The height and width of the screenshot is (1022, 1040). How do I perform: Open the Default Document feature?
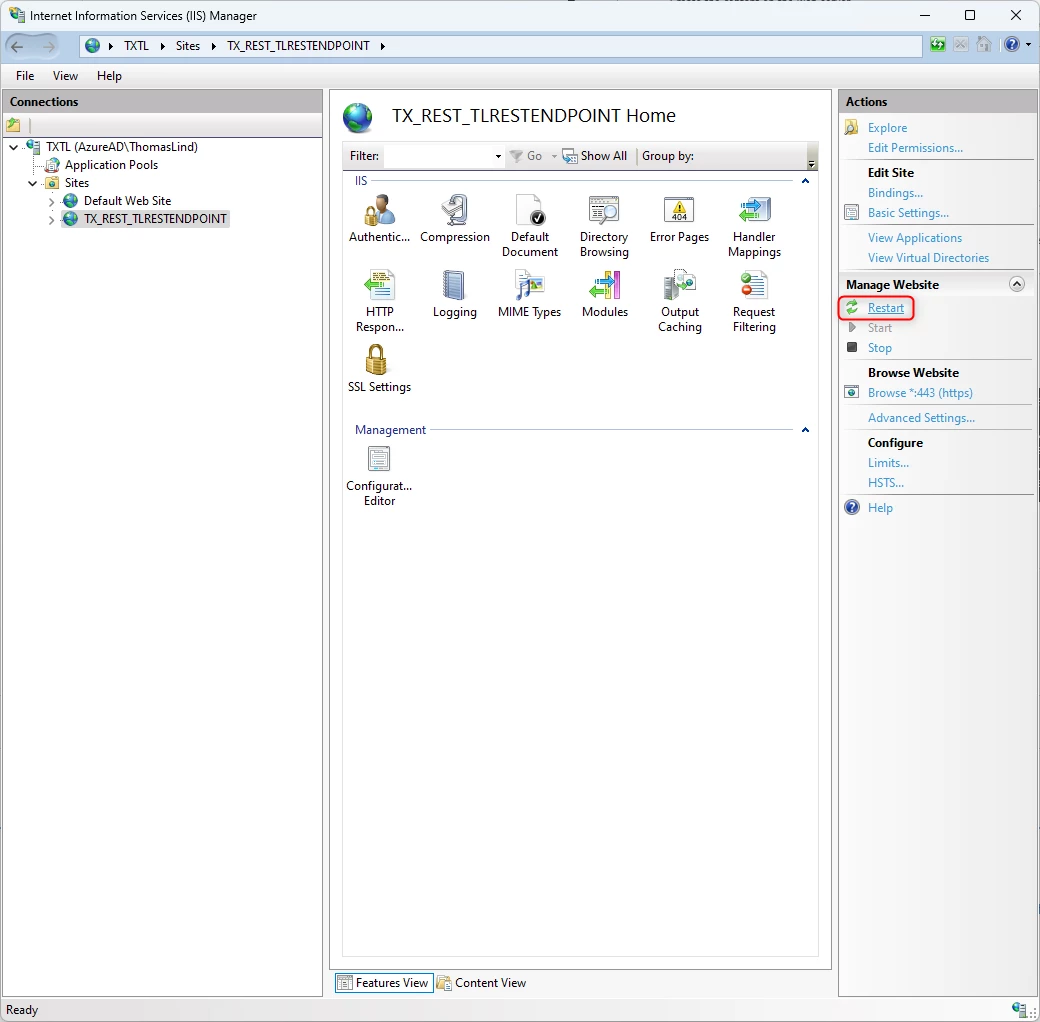point(529,226)
